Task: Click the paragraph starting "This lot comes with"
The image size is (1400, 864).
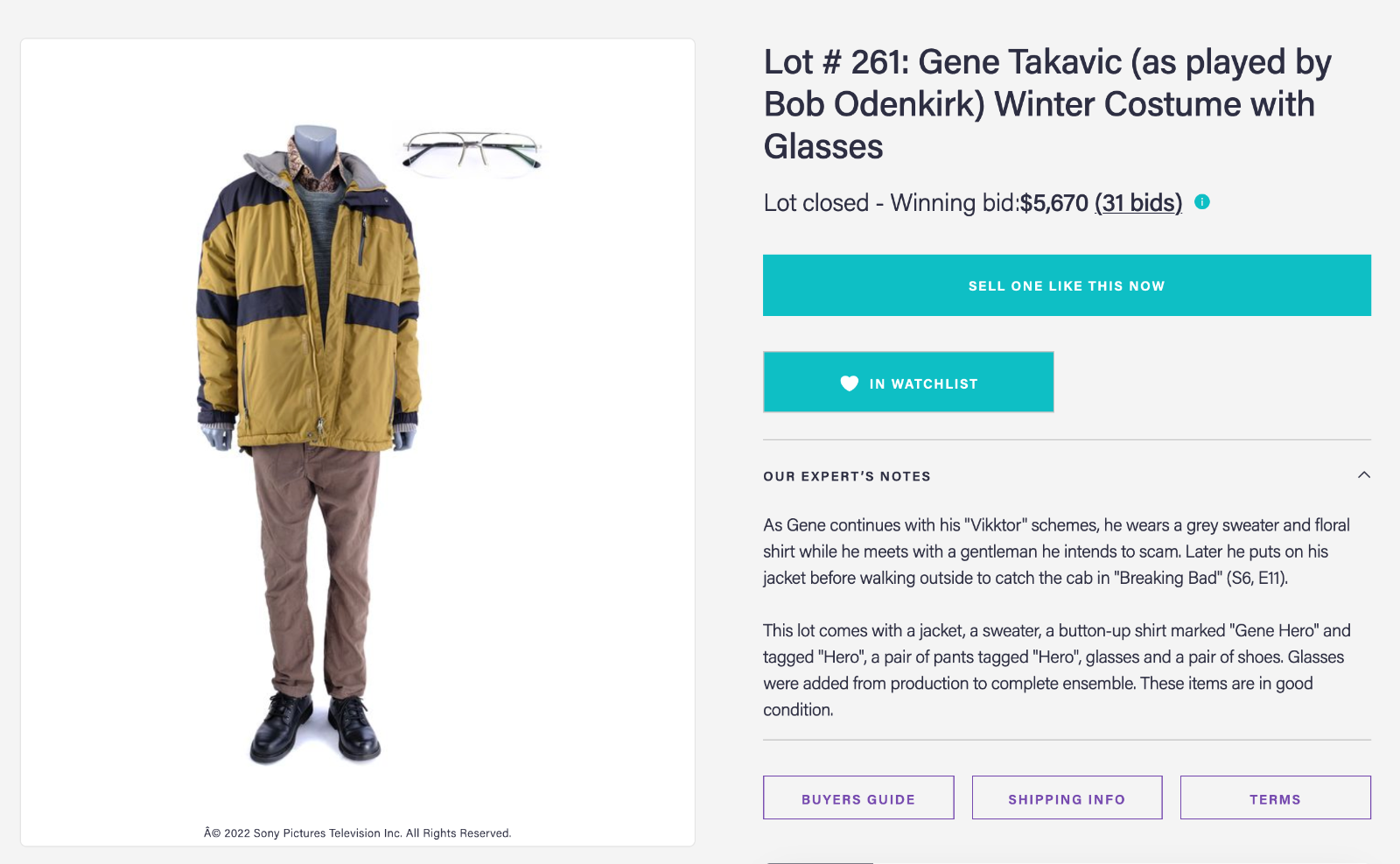Action: [x=1056, y=670]
